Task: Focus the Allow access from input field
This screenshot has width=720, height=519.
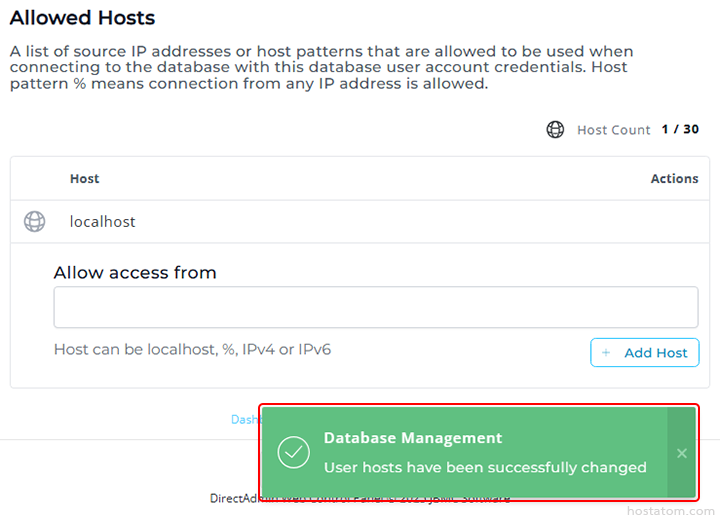Action: pyautogui.click(x=375, y=308)
